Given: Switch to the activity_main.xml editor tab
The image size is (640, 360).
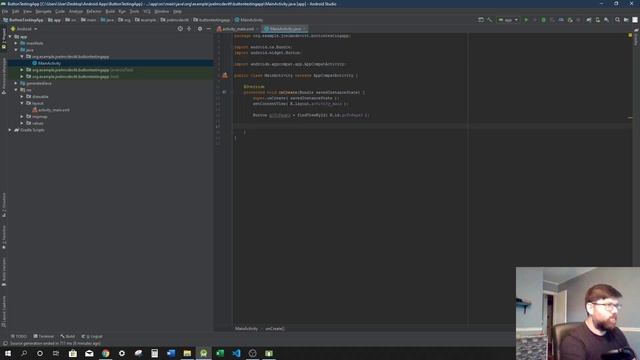Looking at the screenshot, I should coord(238,29).
